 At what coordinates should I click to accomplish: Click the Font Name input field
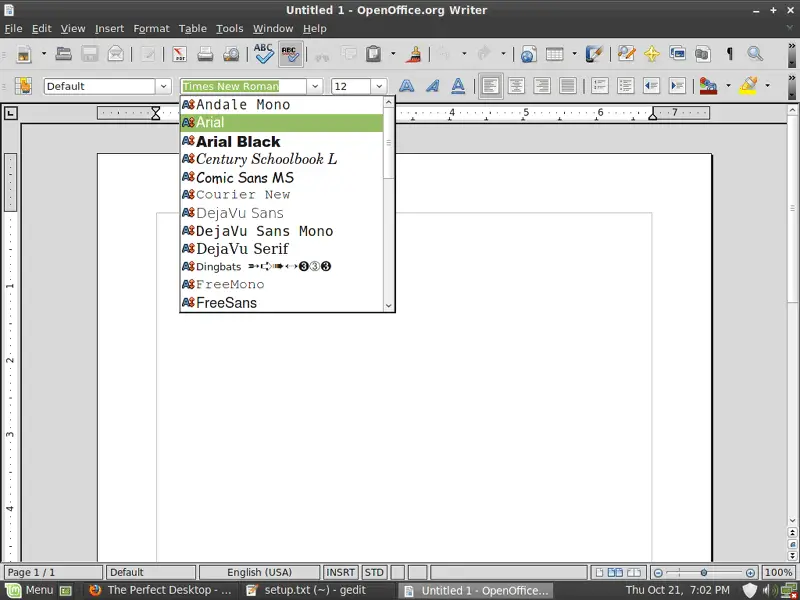(243, 86)
